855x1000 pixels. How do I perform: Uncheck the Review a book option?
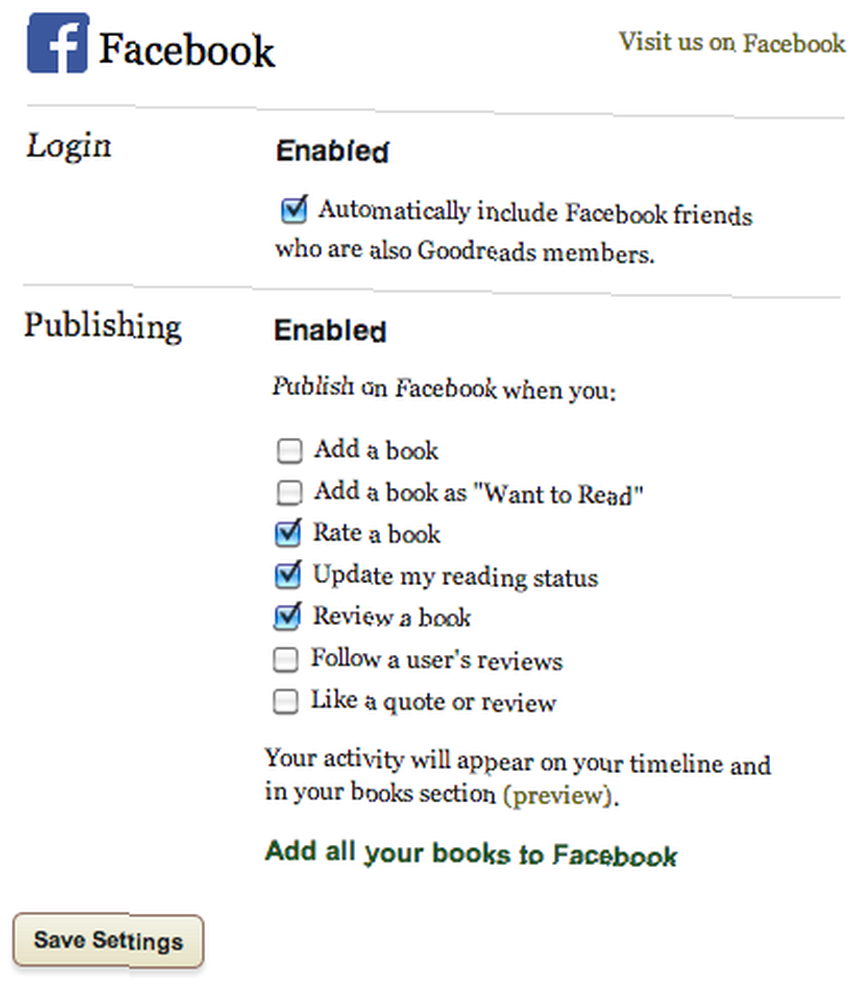(288, 616)
